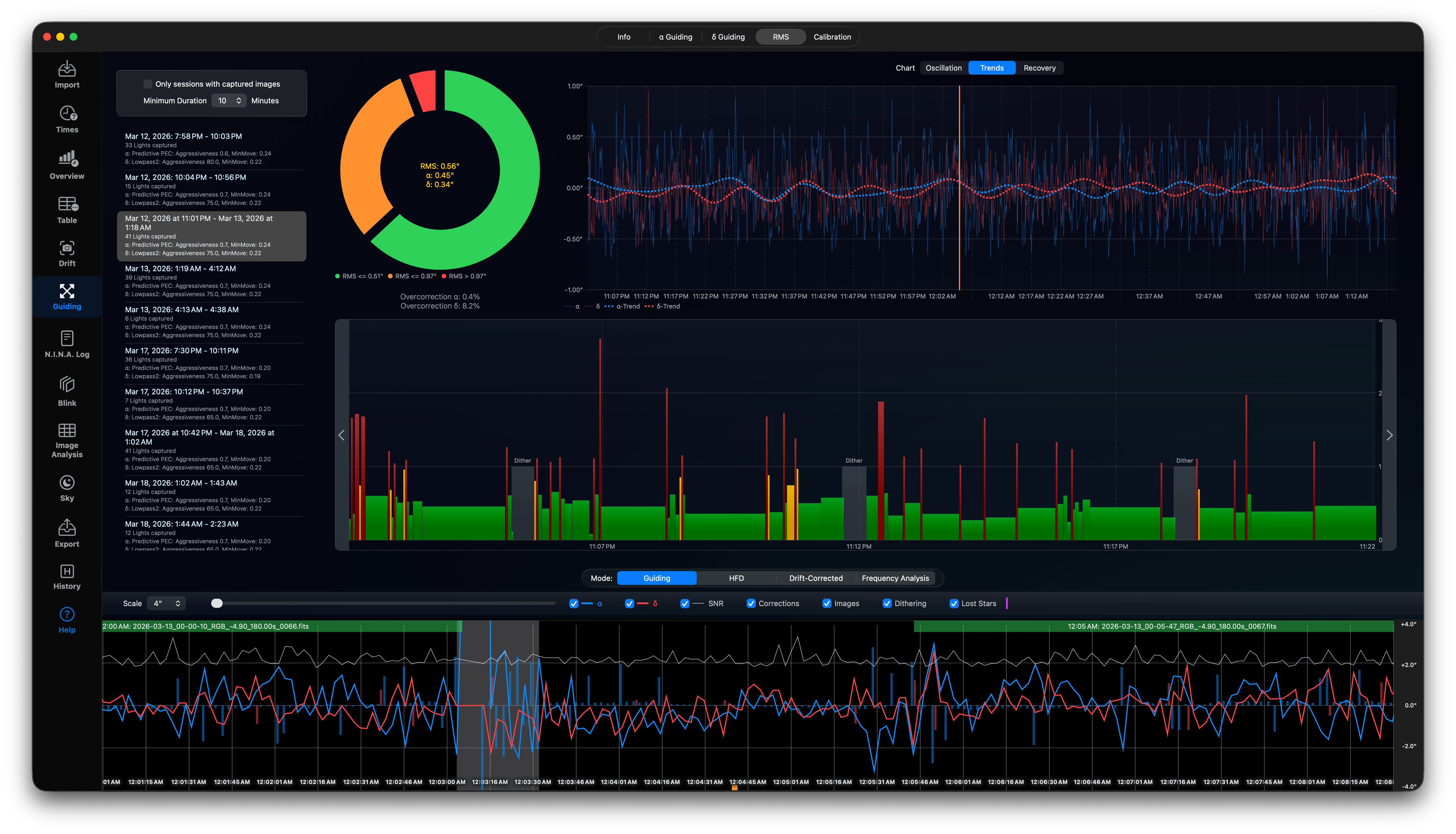Click the α-Trend legend entry

[622, 307]
